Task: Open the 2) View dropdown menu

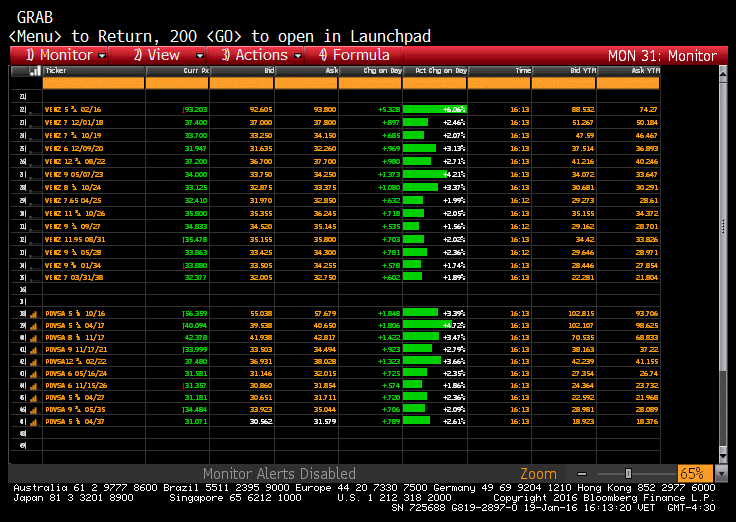Action: (157, 55)
